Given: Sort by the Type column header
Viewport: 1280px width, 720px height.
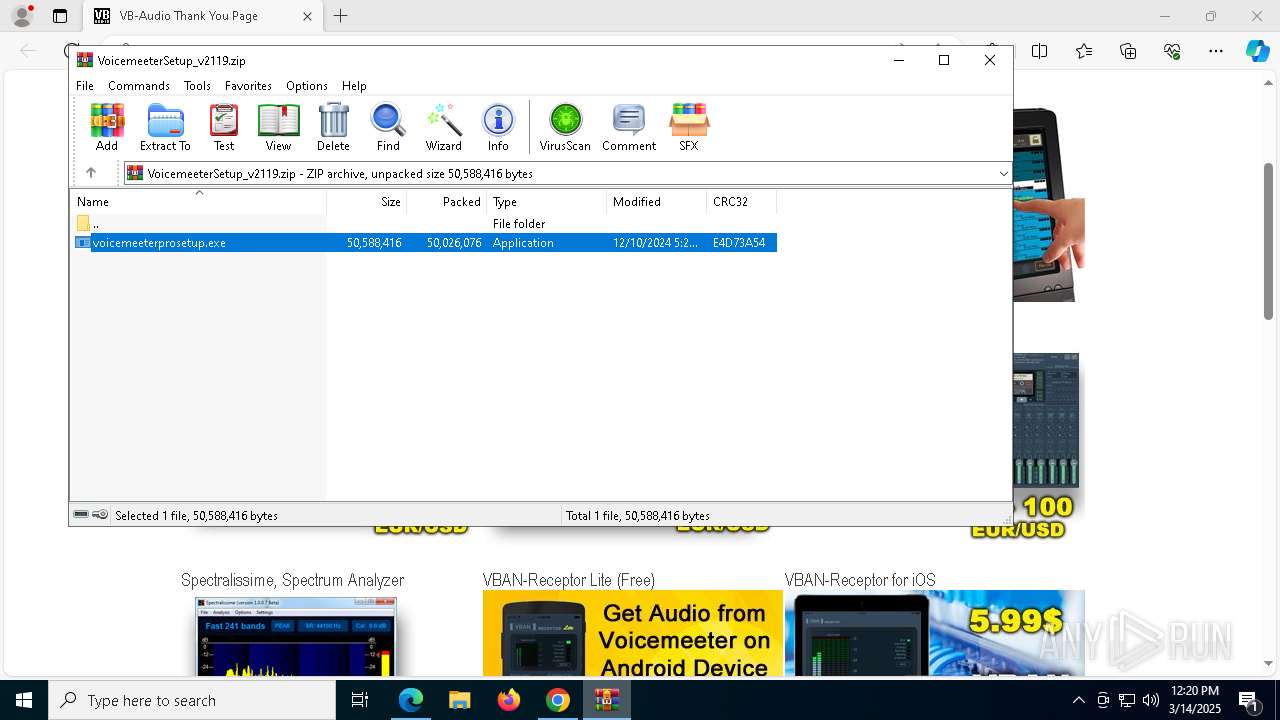Looking at the screenshot, I should 547,202.
